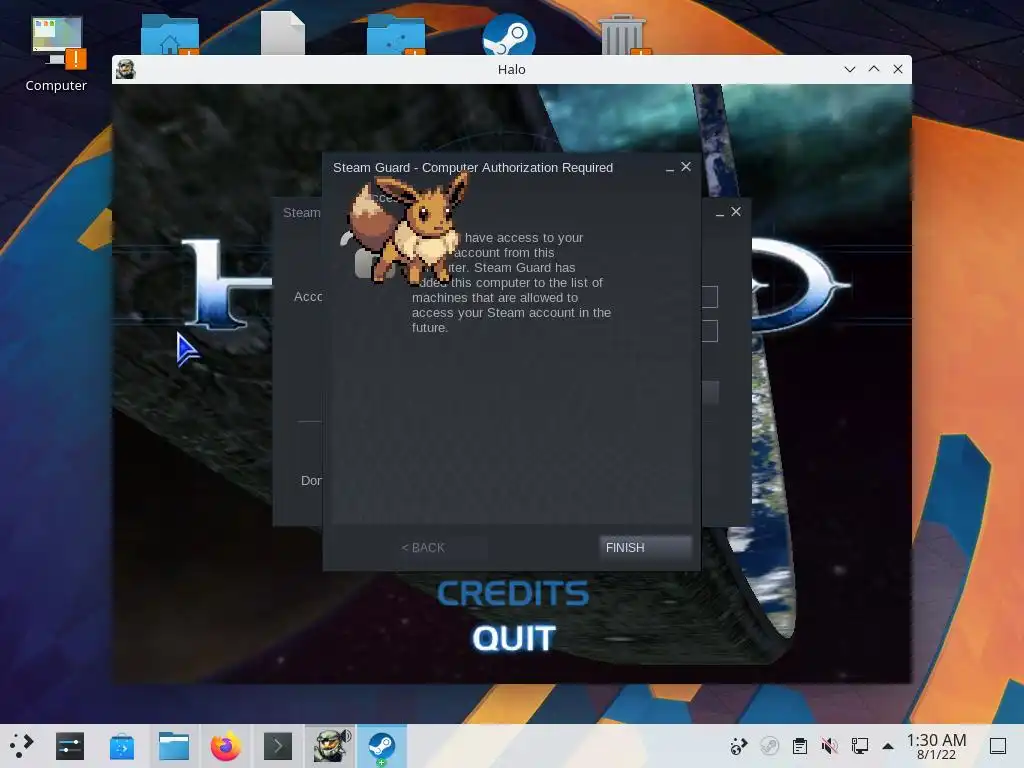Screen dimensions: 1024x768
Task: Select CREDITS in the Halo menu
Action: (513, 594)
